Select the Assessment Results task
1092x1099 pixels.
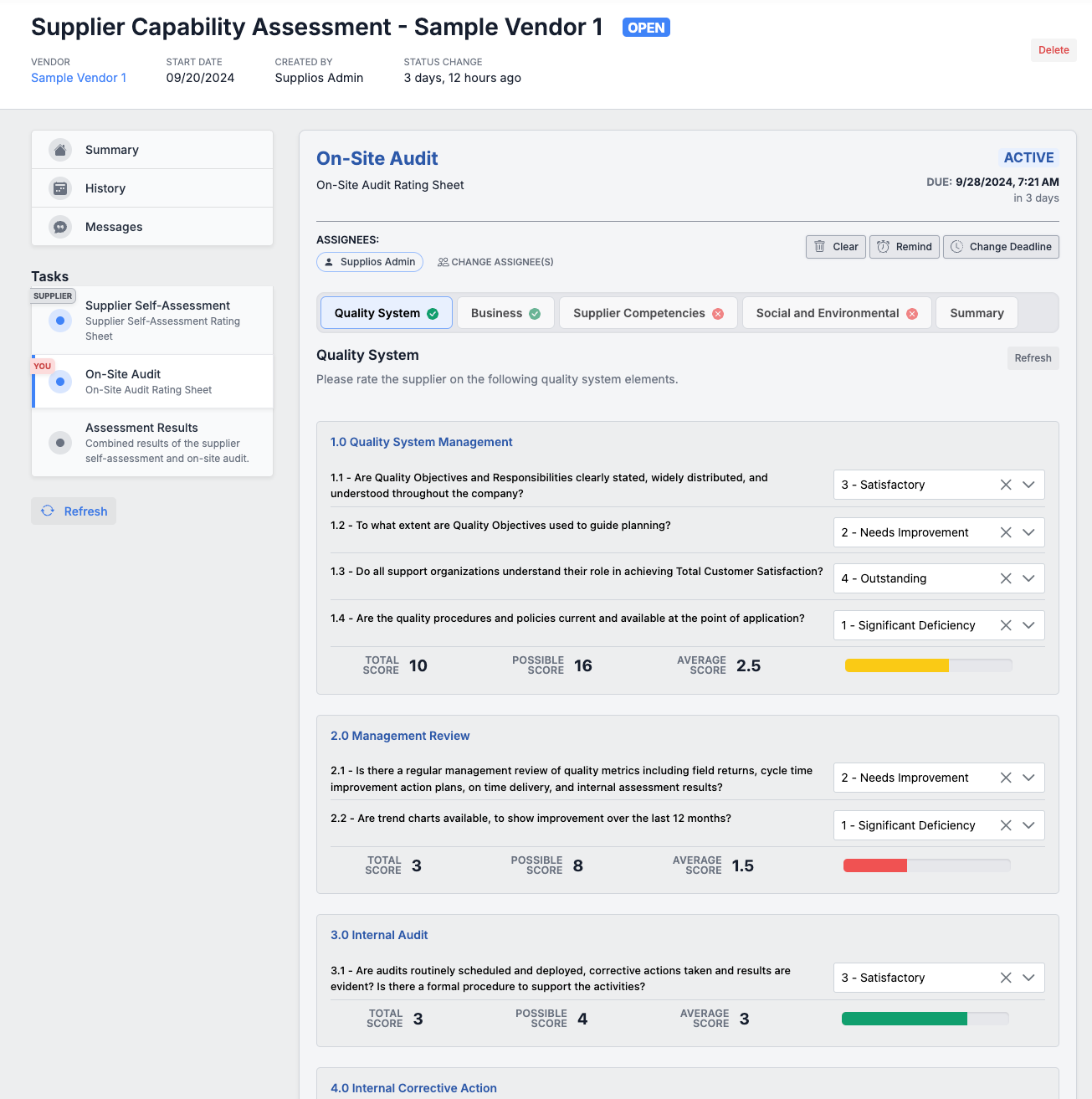pos(152,443)
